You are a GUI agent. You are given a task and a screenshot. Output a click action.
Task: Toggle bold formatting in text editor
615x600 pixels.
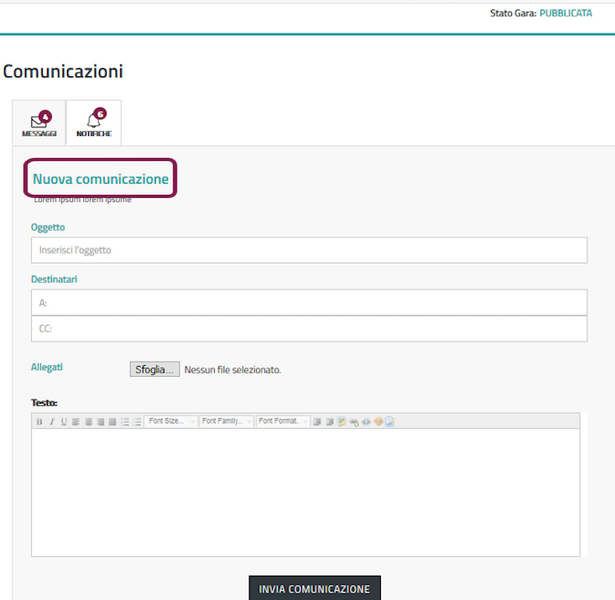click(x=39, y=422)
